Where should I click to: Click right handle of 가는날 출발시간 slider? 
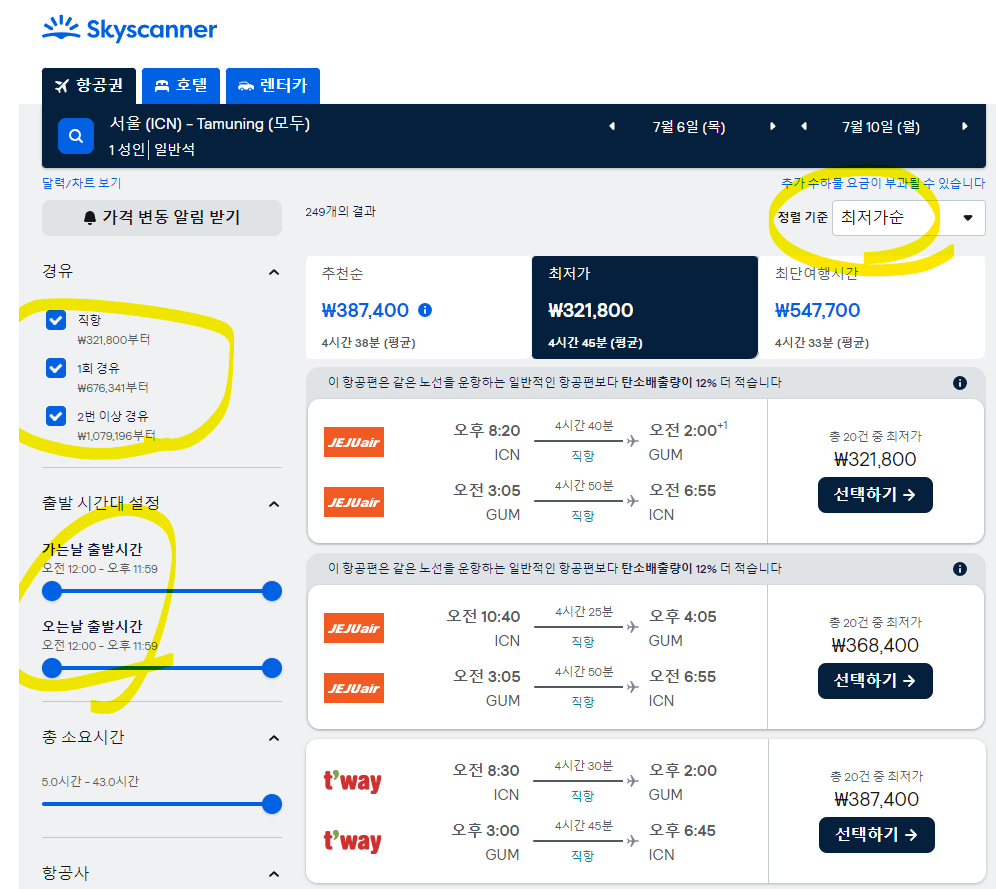coord(272,591)
